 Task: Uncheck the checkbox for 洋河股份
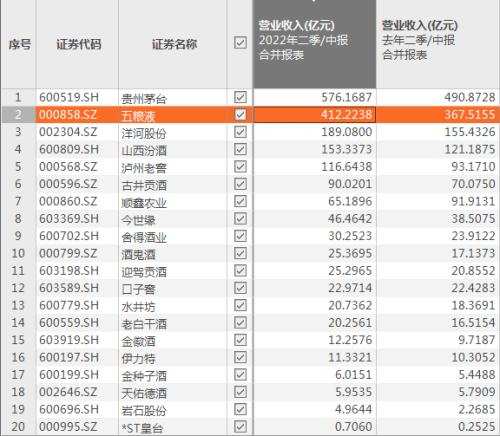point(240,132)
